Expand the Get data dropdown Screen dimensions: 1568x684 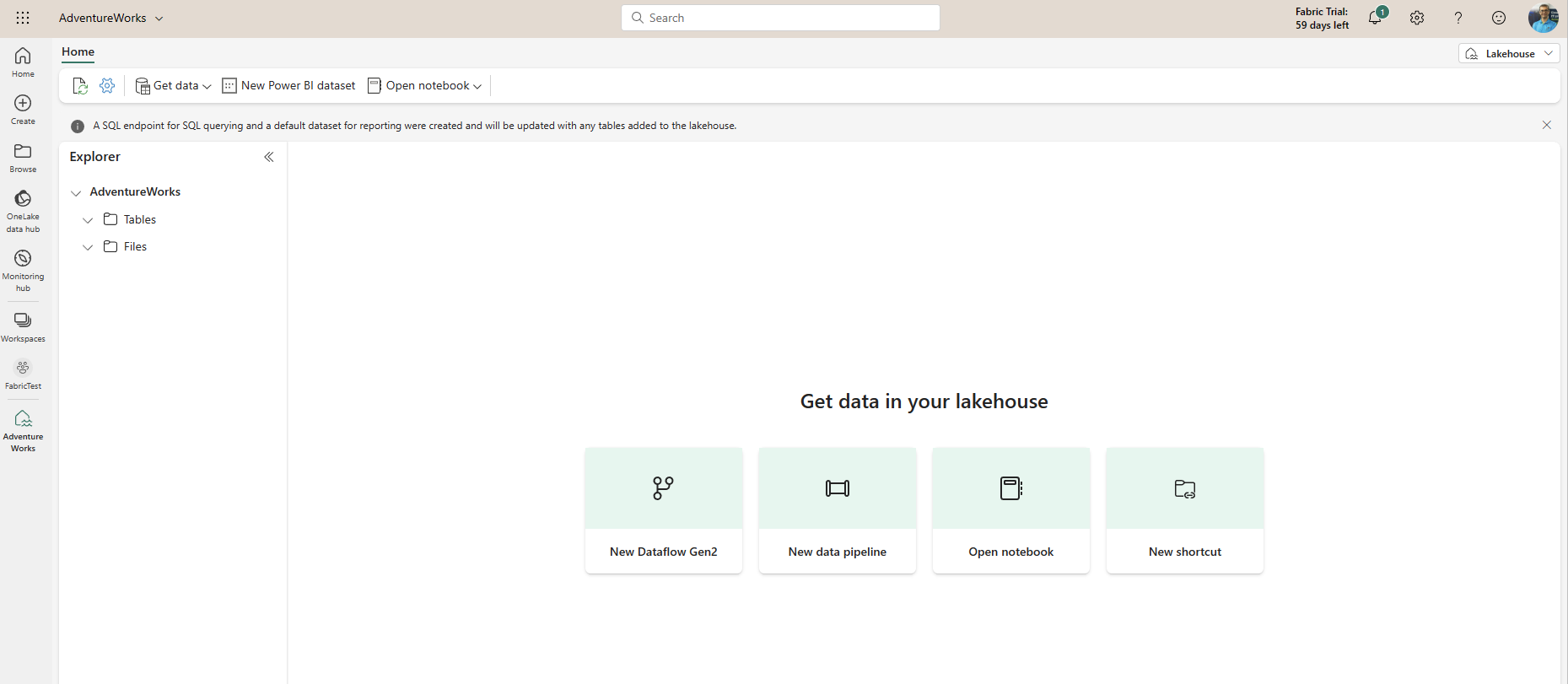pos(174,85)
